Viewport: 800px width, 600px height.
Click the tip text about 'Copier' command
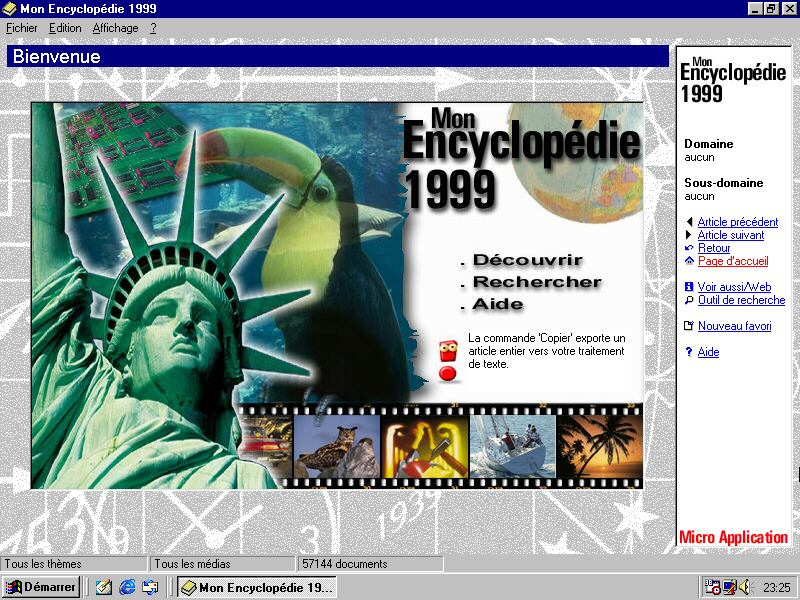(x=546, y=351)
